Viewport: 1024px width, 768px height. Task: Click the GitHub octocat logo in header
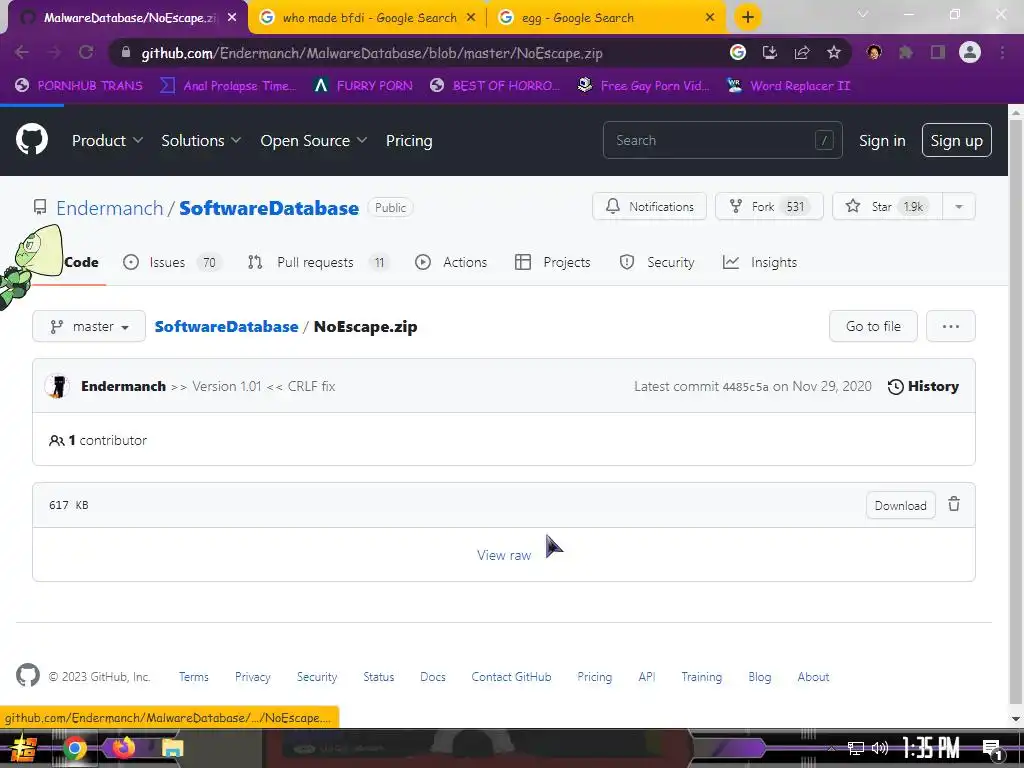tap(31, 139)
